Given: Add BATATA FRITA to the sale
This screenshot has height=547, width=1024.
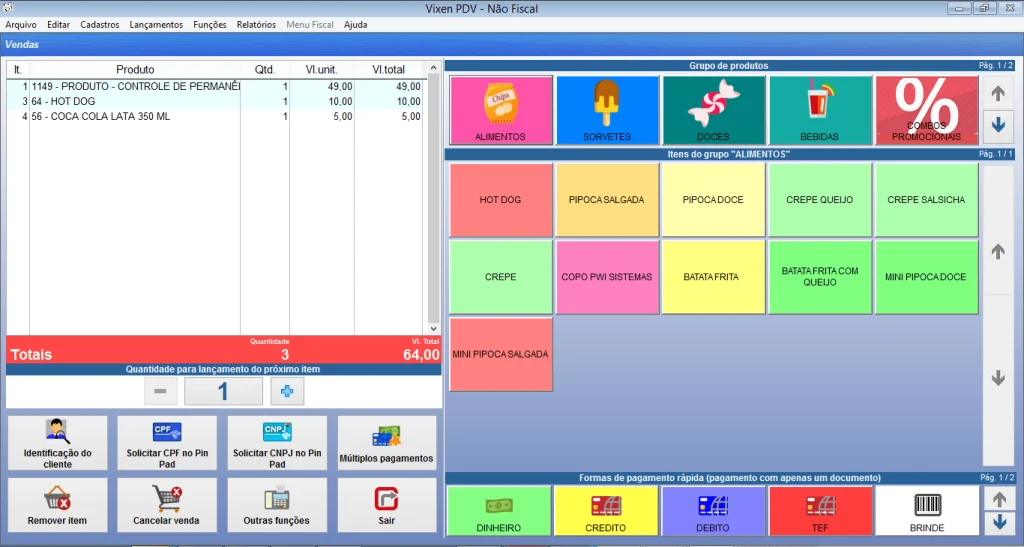Looking at the screenshot, I should pyautogui.click(x=712, y=276).
